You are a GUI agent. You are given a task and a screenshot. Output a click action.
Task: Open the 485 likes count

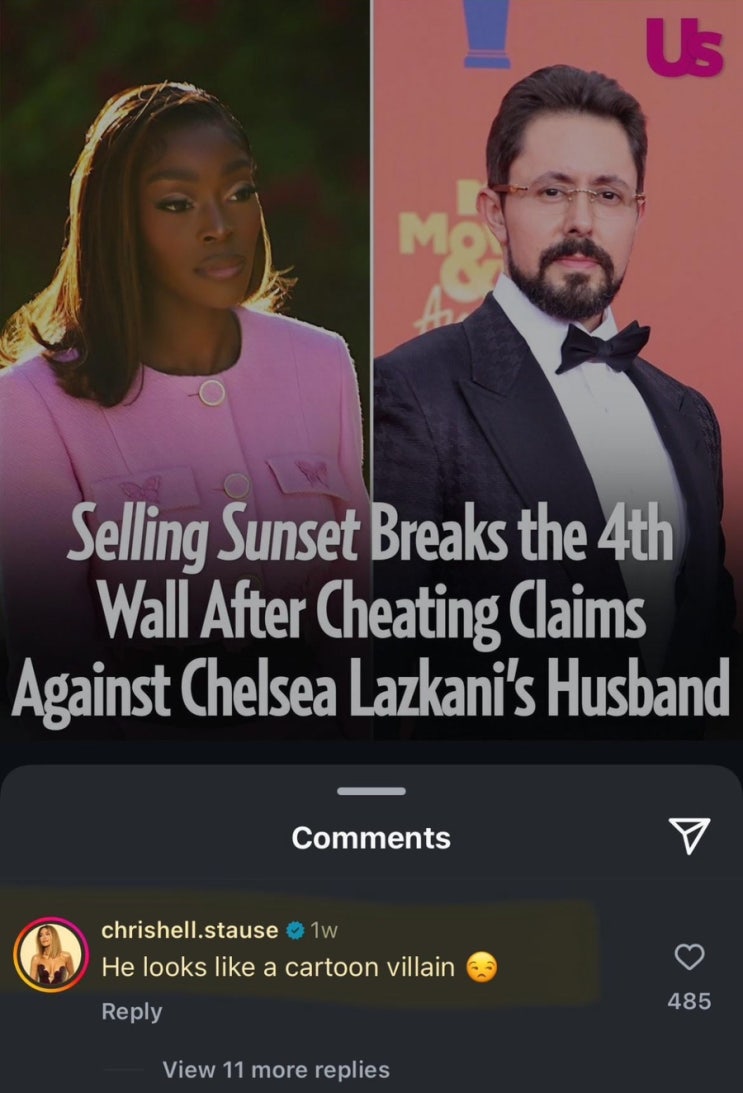pos(689,1001)
